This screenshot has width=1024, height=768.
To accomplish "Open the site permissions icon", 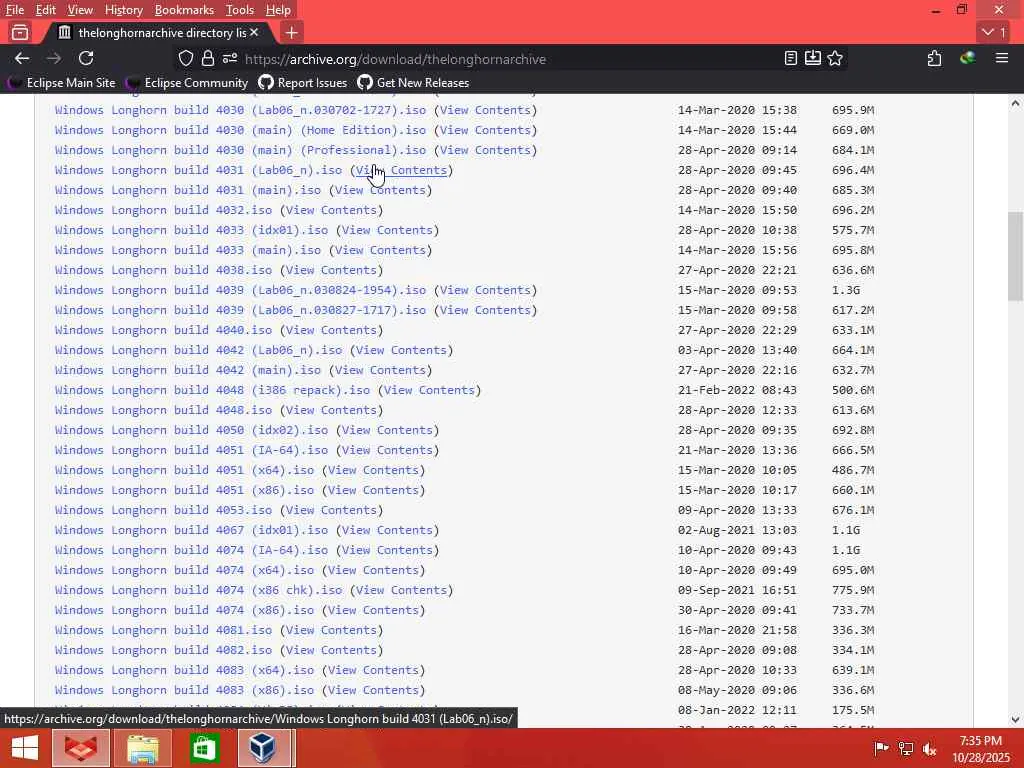I will click(x=229, y=59).
